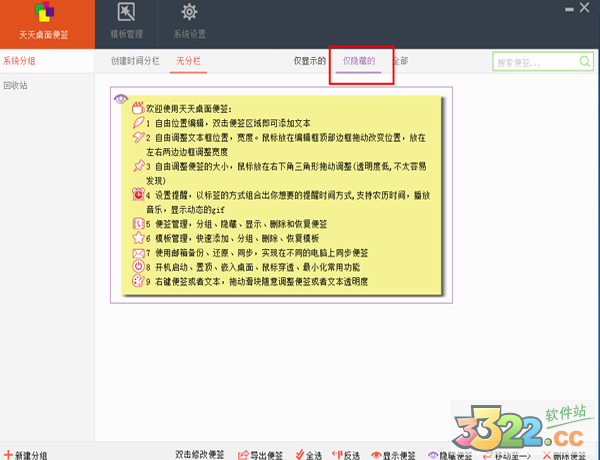Filter notes by 仅显示的
This screenshot has height=460, width=600.
(x=310, y=61)
